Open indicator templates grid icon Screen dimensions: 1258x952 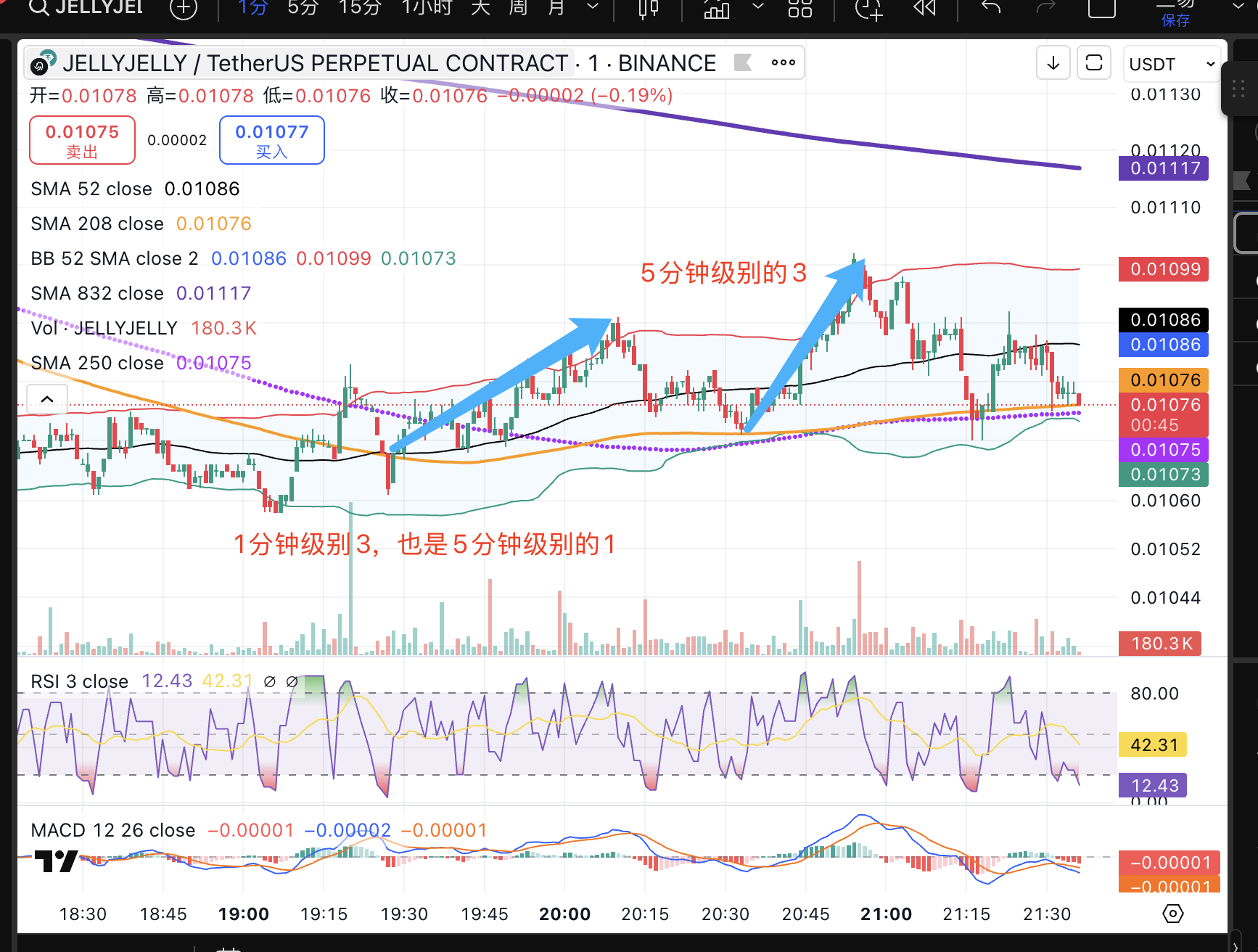[x=799, y=9]
